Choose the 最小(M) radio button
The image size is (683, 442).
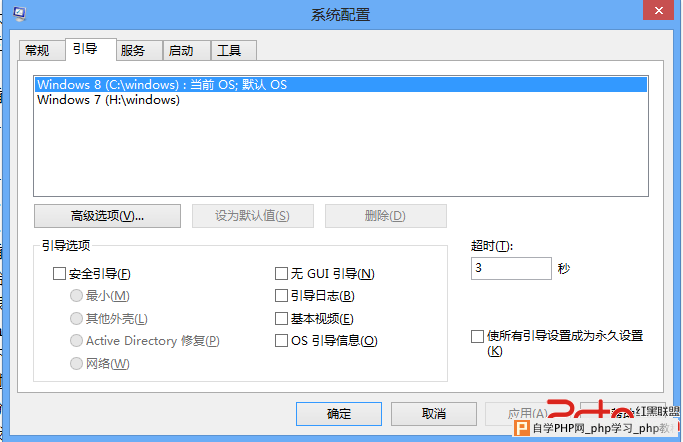(x=76, y=296)
